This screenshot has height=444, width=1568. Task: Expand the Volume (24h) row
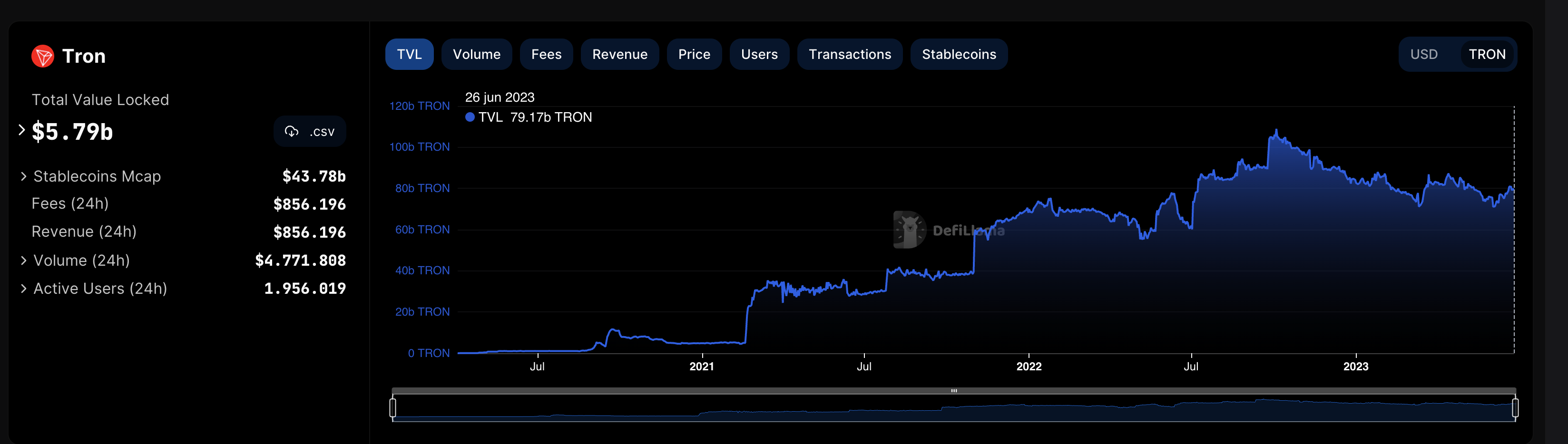pyautogui.click(x=23, y=261)
